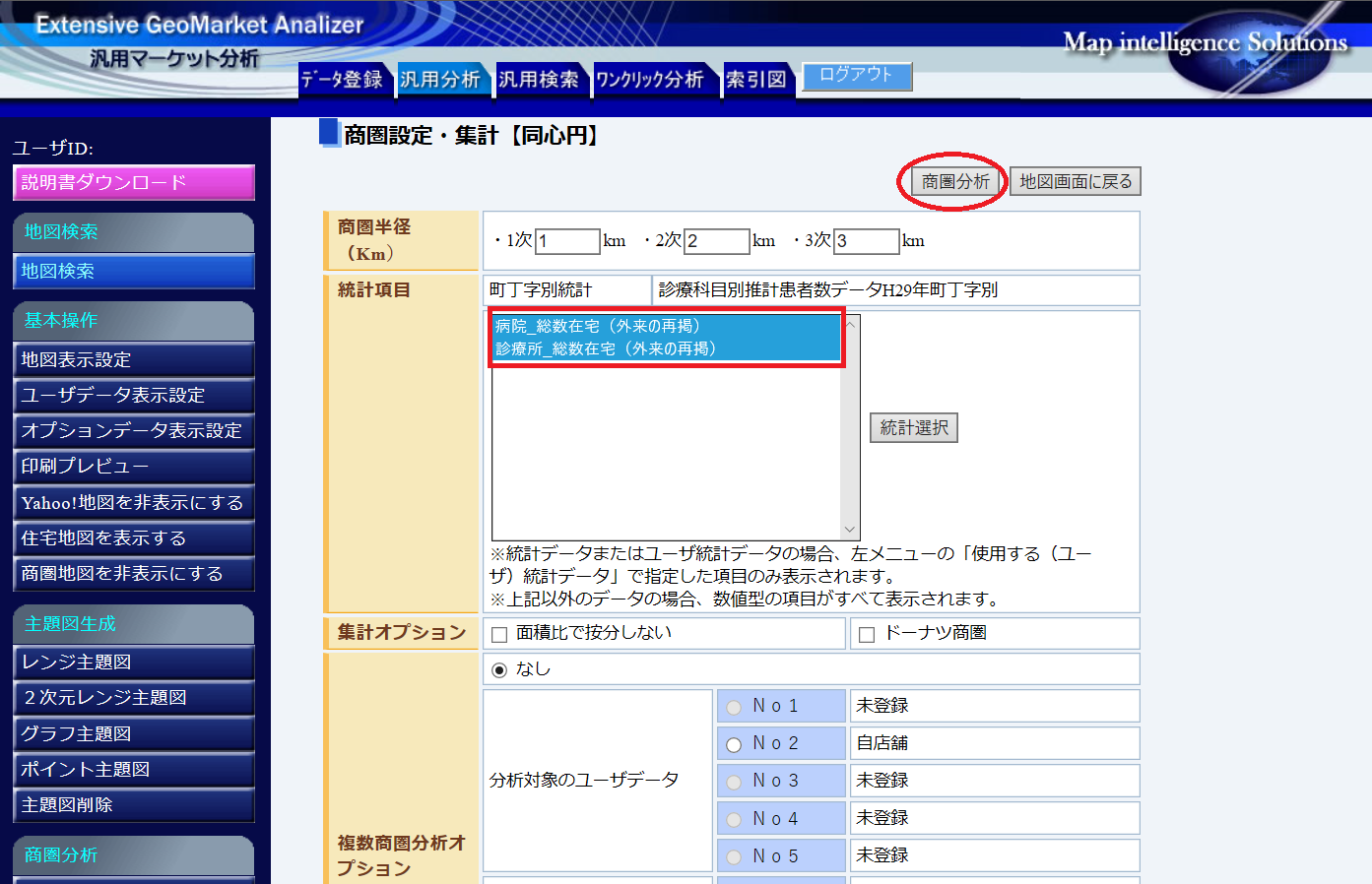Select 住宅地図を表示する
Image resolution: width=1372 pixels, height=884 pixels.
click(x=134, y=537)
